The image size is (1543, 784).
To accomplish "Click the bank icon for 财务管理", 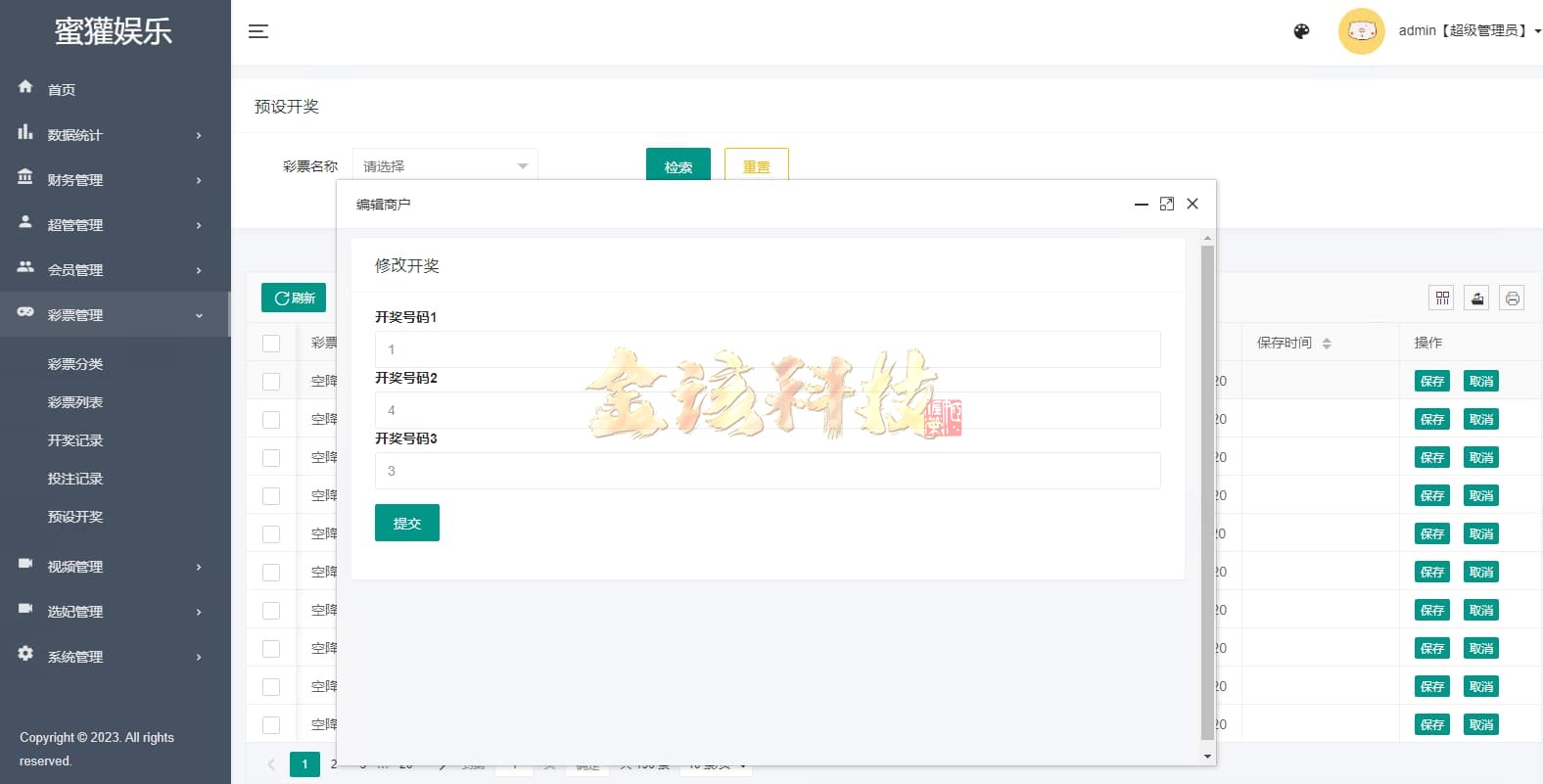I will point(25,177).
